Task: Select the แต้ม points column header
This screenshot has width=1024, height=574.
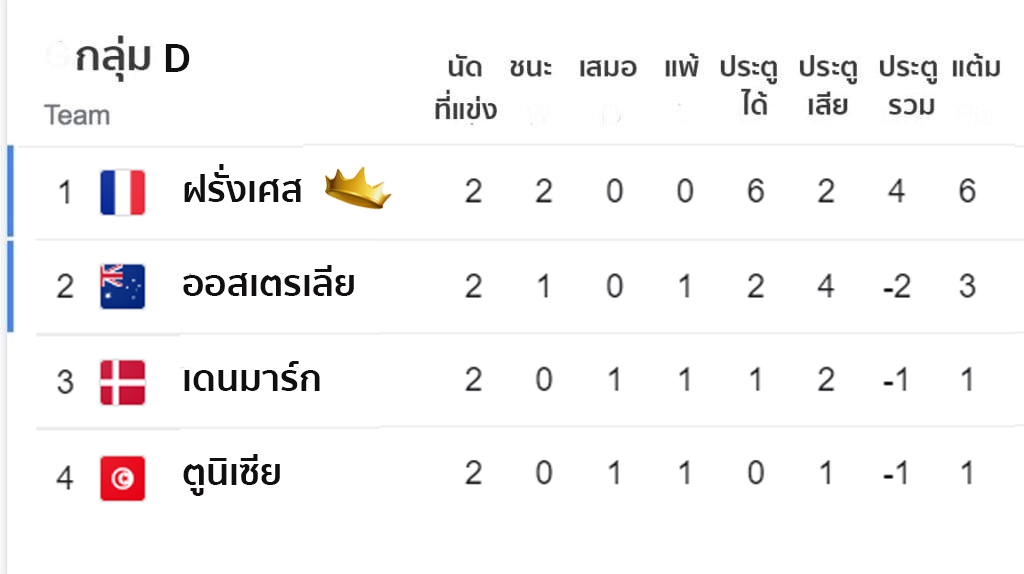Action: click(976, 67)
